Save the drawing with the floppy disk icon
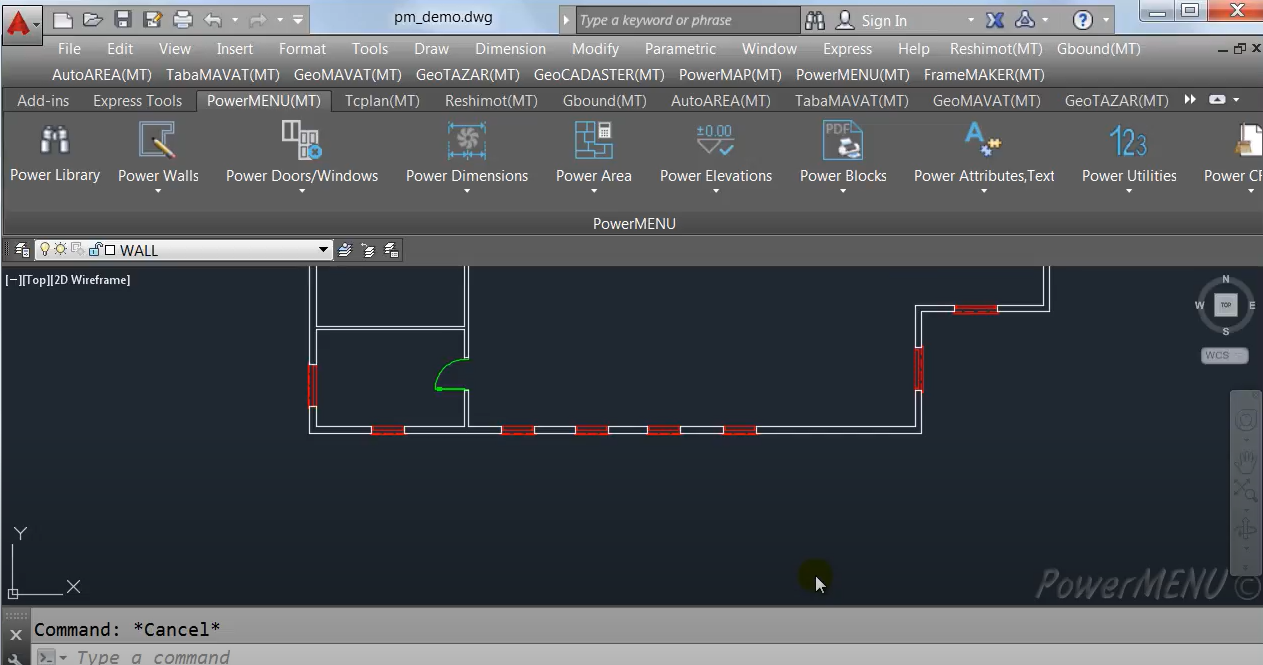Viewport: 1263px width, 665px height. click(x=123, y=19)
